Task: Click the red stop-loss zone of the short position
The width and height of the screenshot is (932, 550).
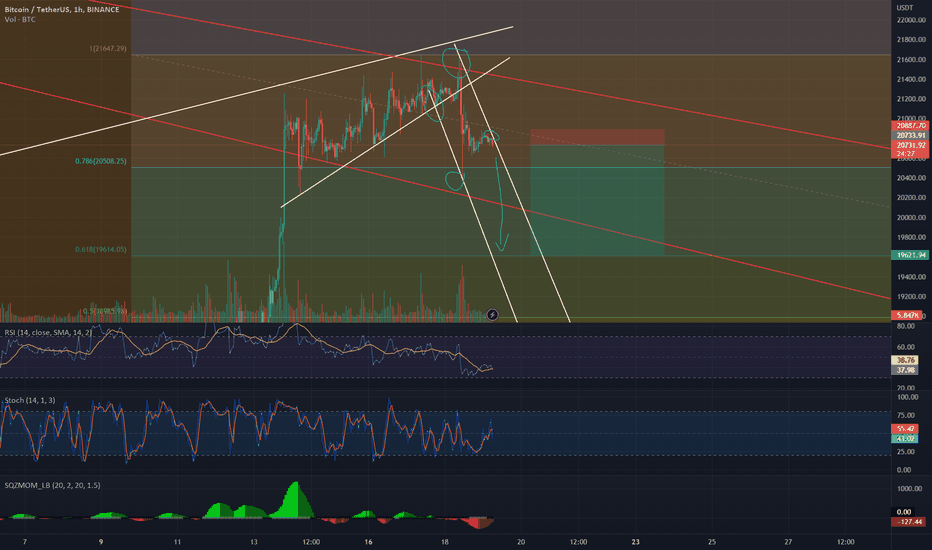Action: 597,137
